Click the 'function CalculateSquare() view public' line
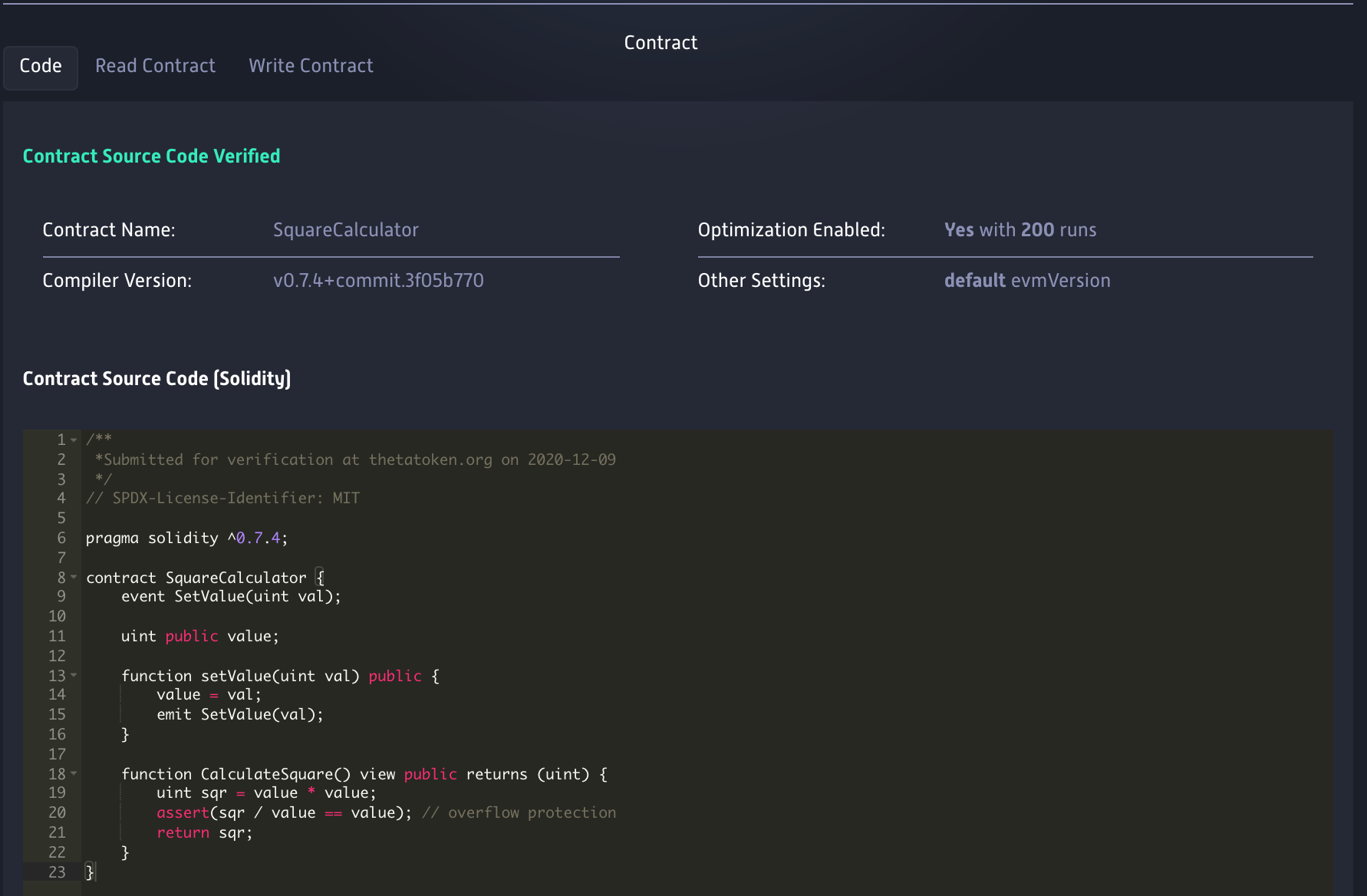Viewport: 1367px width, 896px height. point(364,774)
